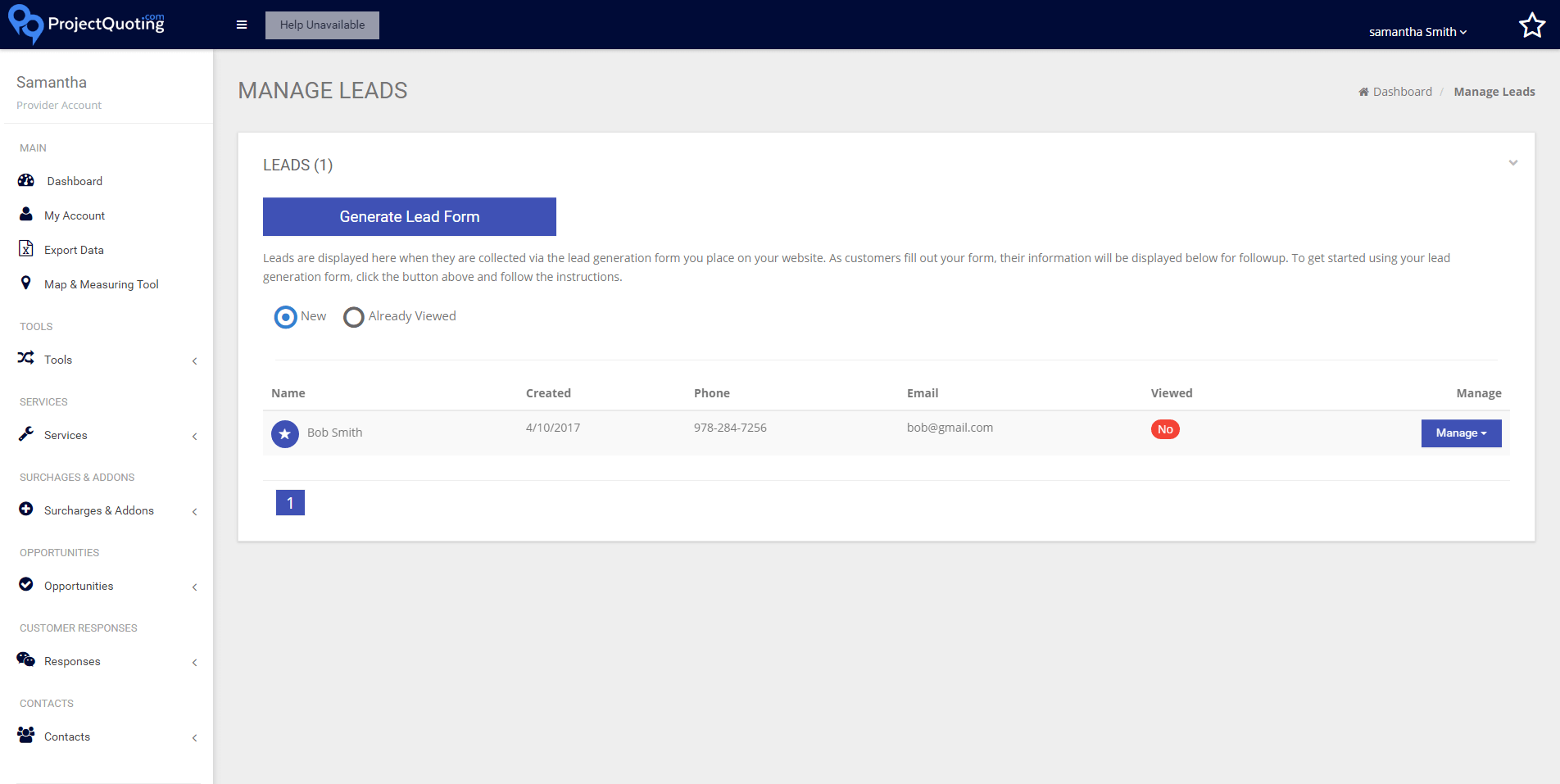The image size is (1560, 784).
Task: Click the star badge beside Bob Smith
Action: (285, 433)
